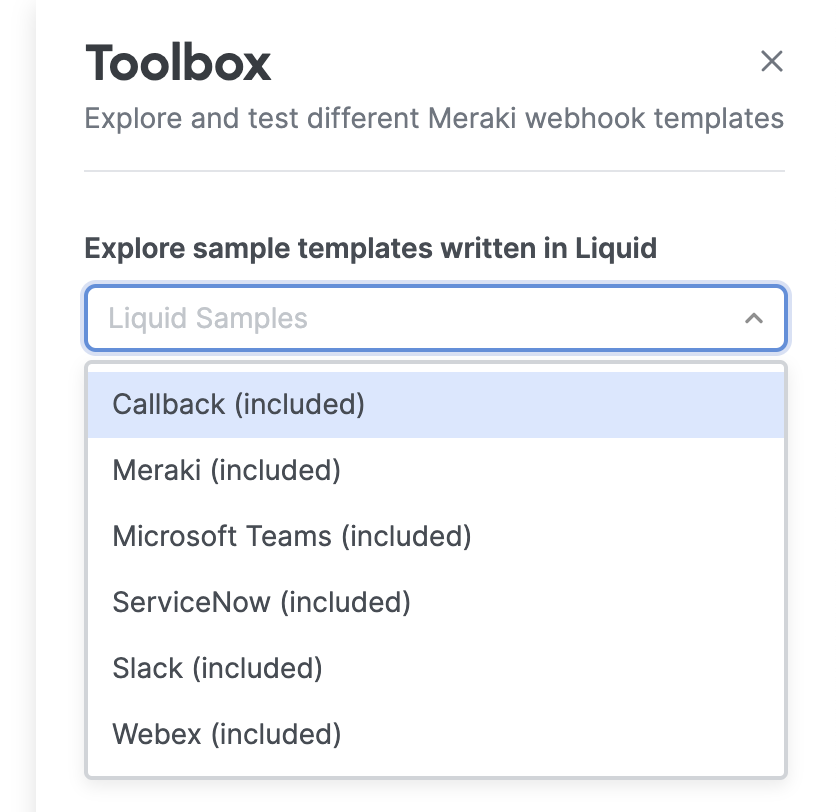Select the ServiceNow (included) template
This screenshot has width=836, height=812.
click(436, 602)
